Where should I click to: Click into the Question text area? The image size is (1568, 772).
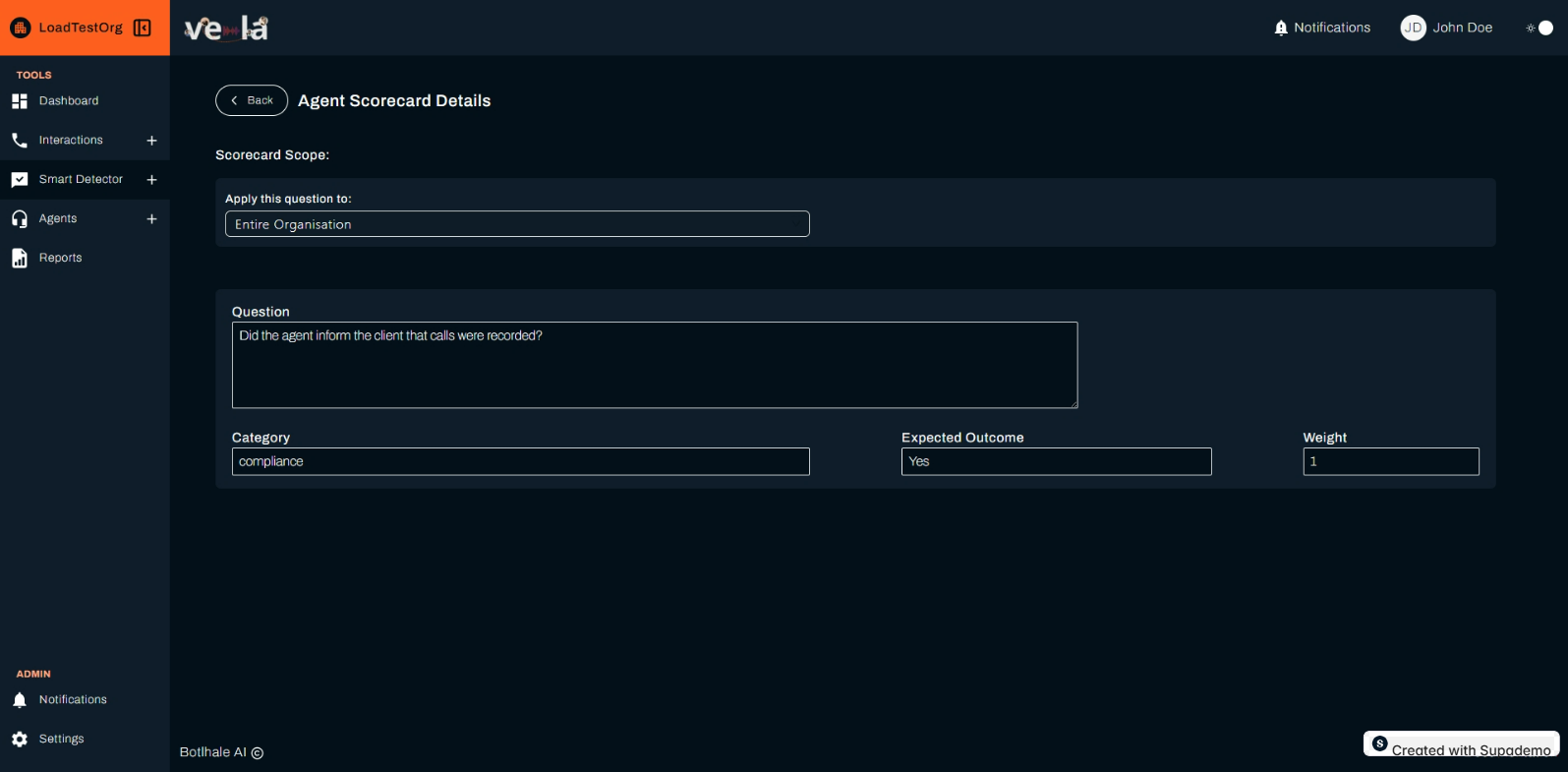point(655,365)
